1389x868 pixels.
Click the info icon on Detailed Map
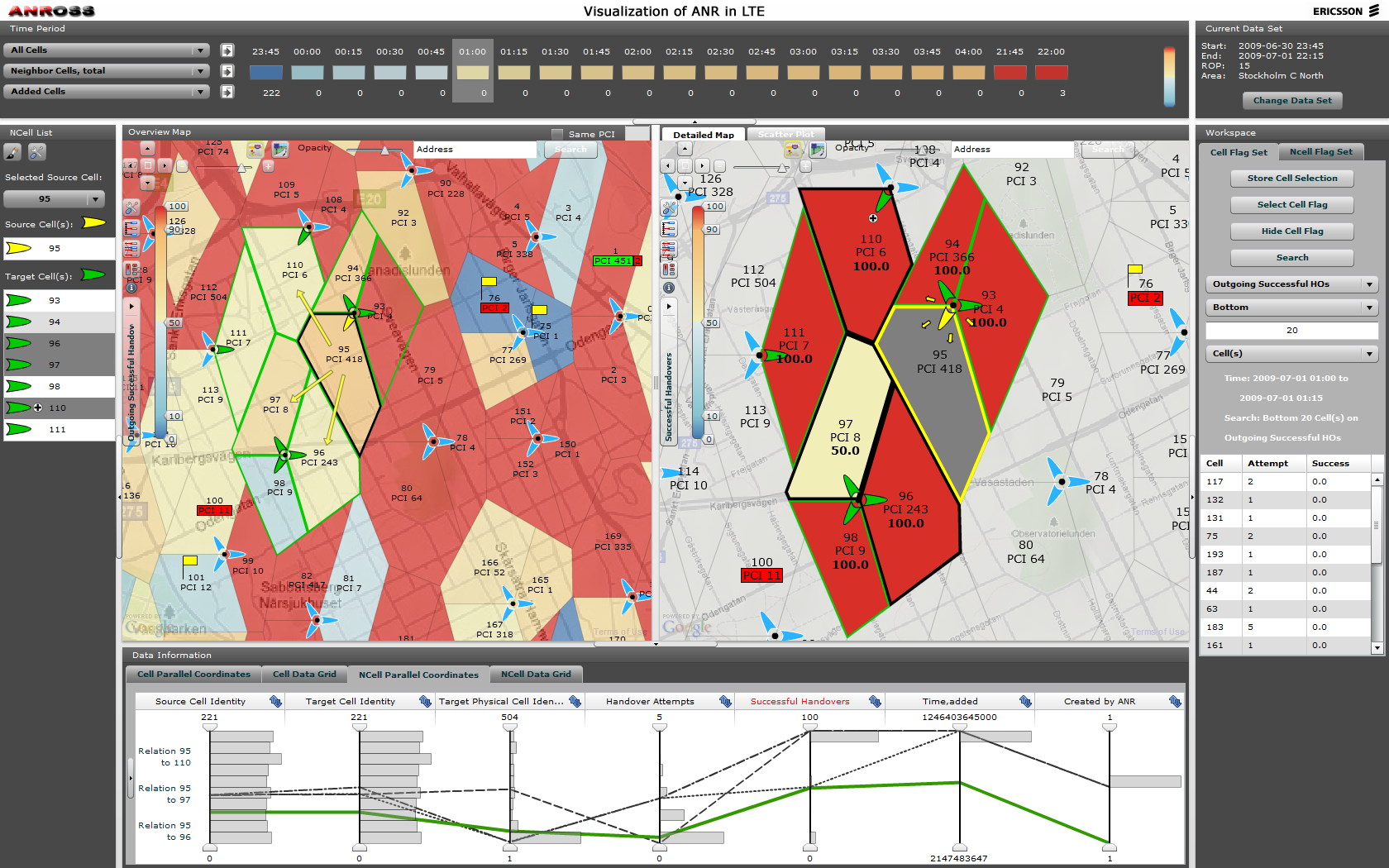coord(669,288)
